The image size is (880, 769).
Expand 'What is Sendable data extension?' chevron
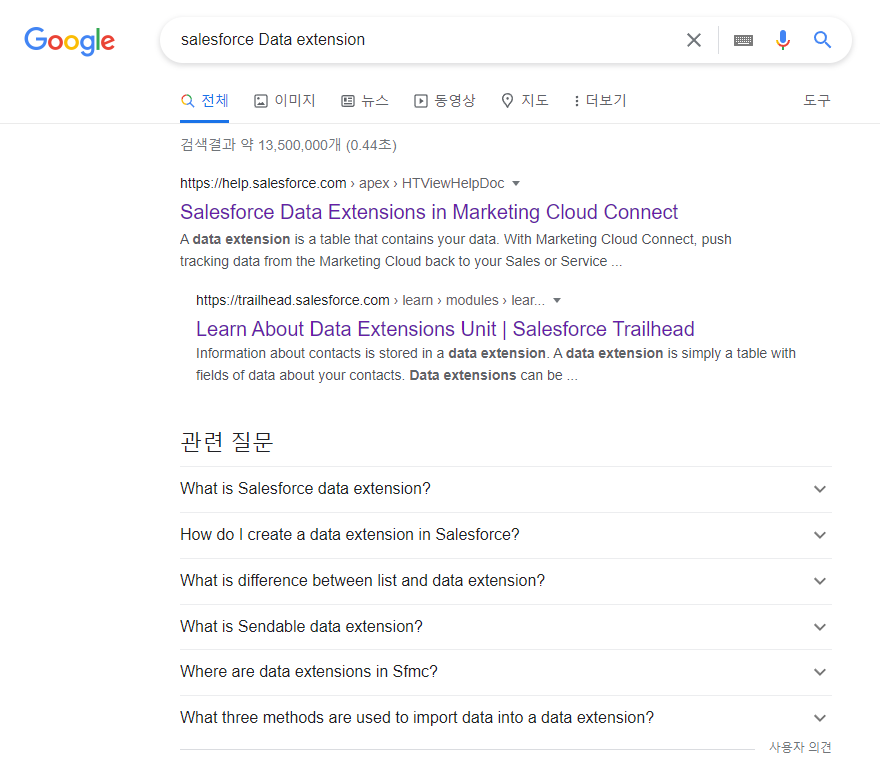(820, 627)
